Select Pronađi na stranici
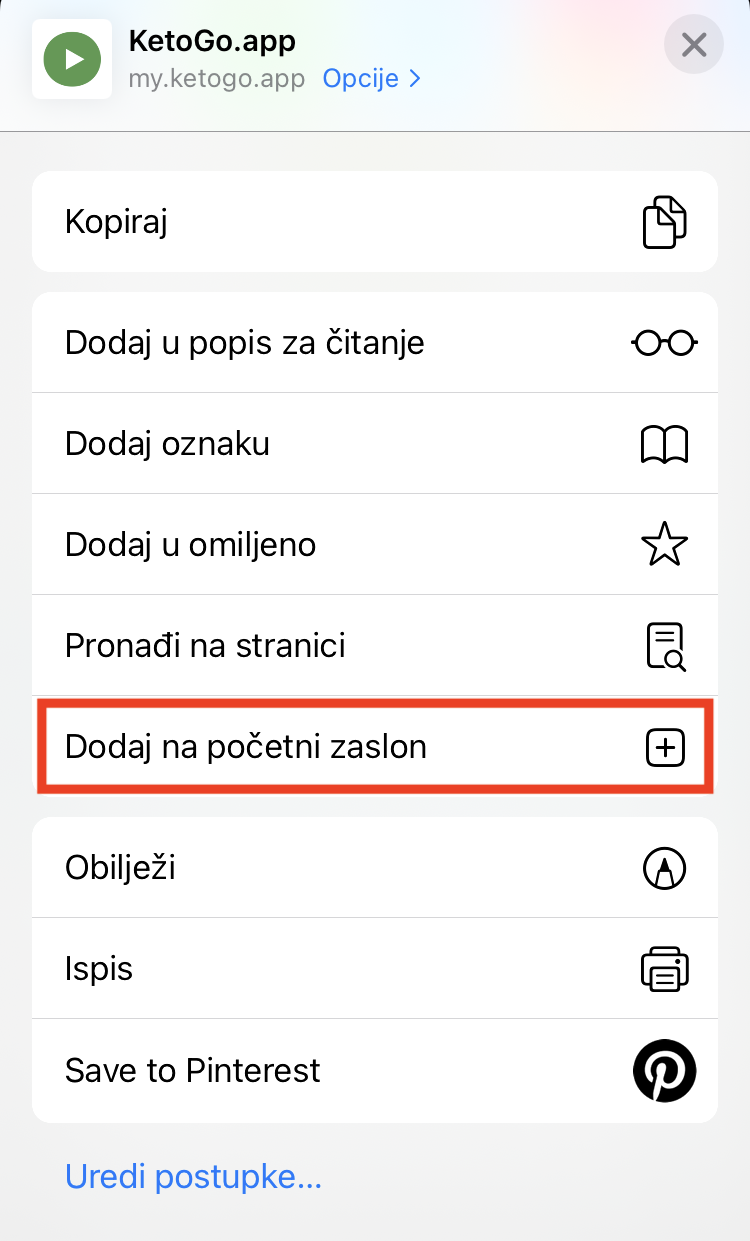750x1241 pixels. coord(205,646)
